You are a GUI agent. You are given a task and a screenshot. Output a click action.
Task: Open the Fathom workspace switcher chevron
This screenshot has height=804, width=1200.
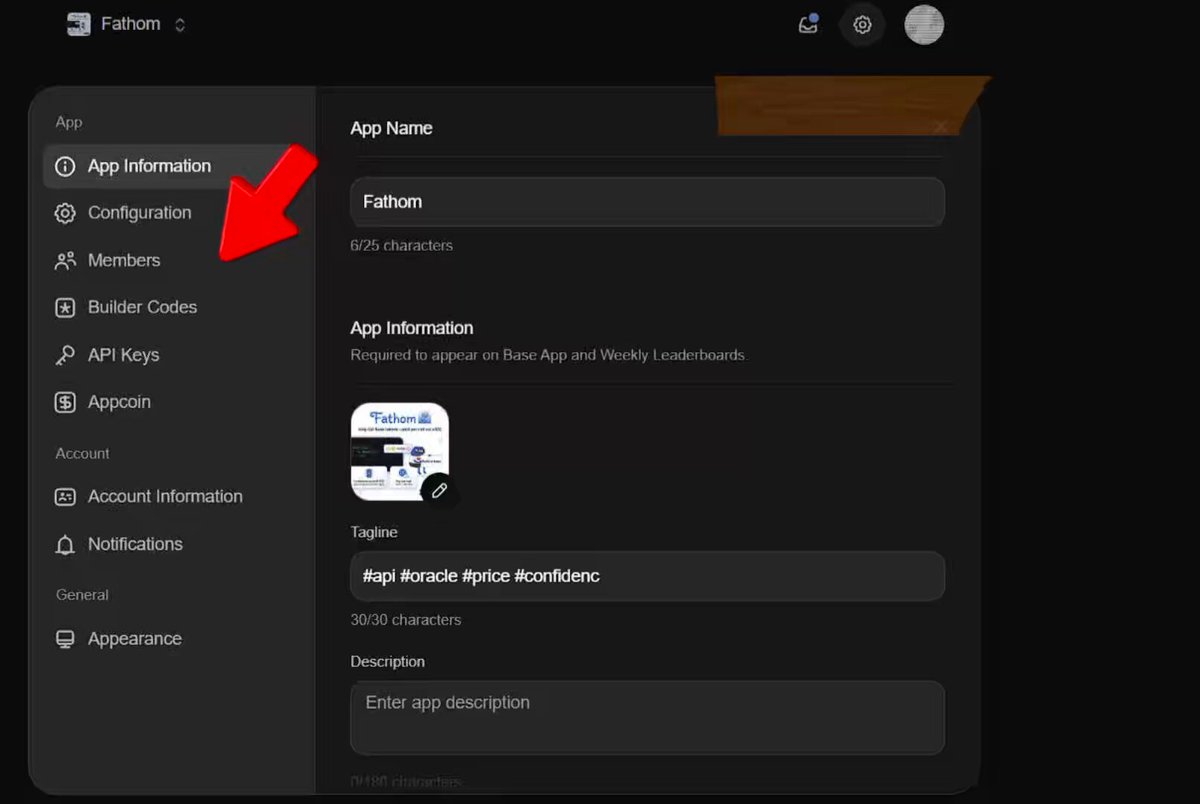click(x=180, y=25)
